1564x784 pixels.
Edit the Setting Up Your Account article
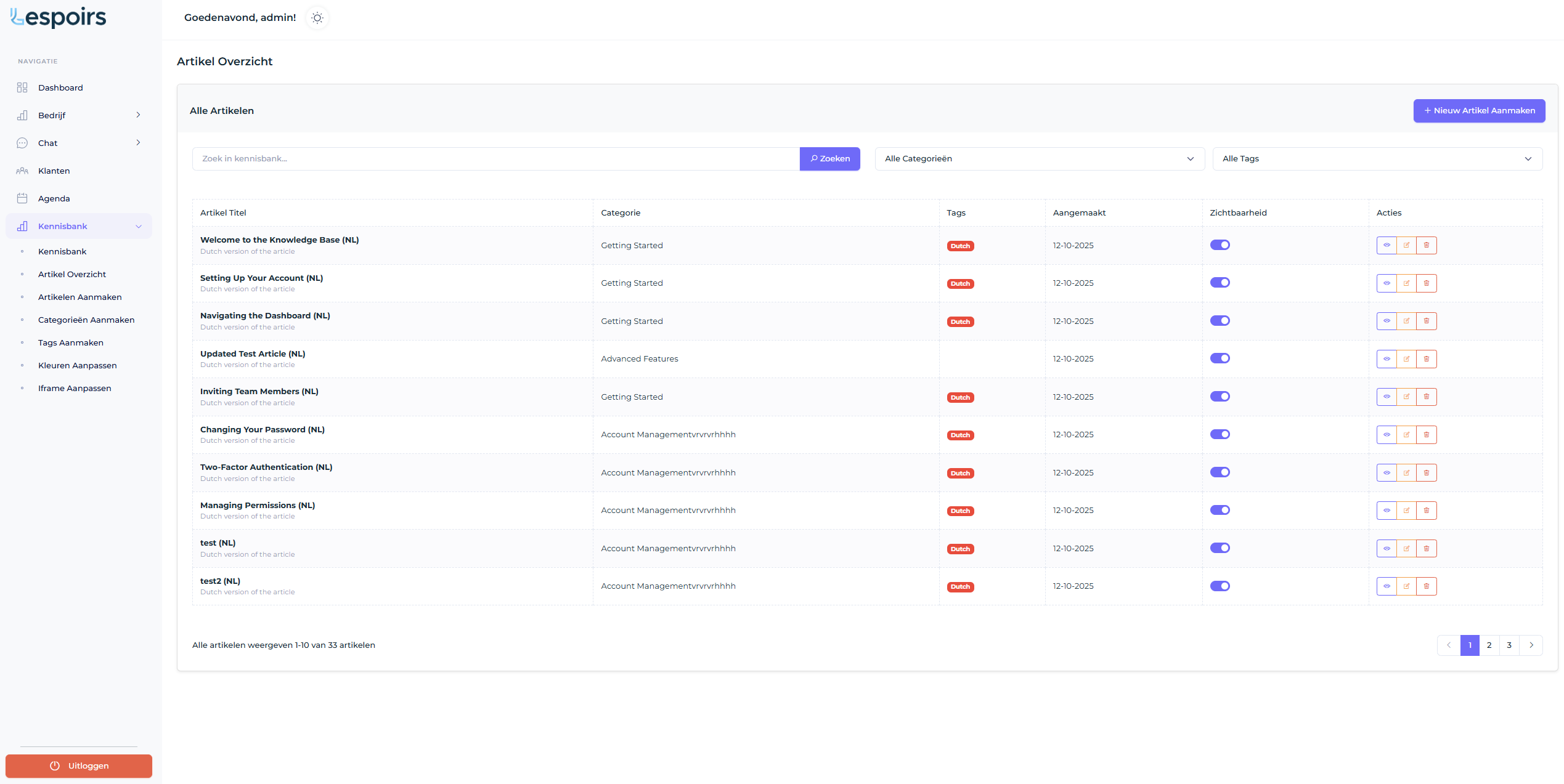pos(1406,283)
